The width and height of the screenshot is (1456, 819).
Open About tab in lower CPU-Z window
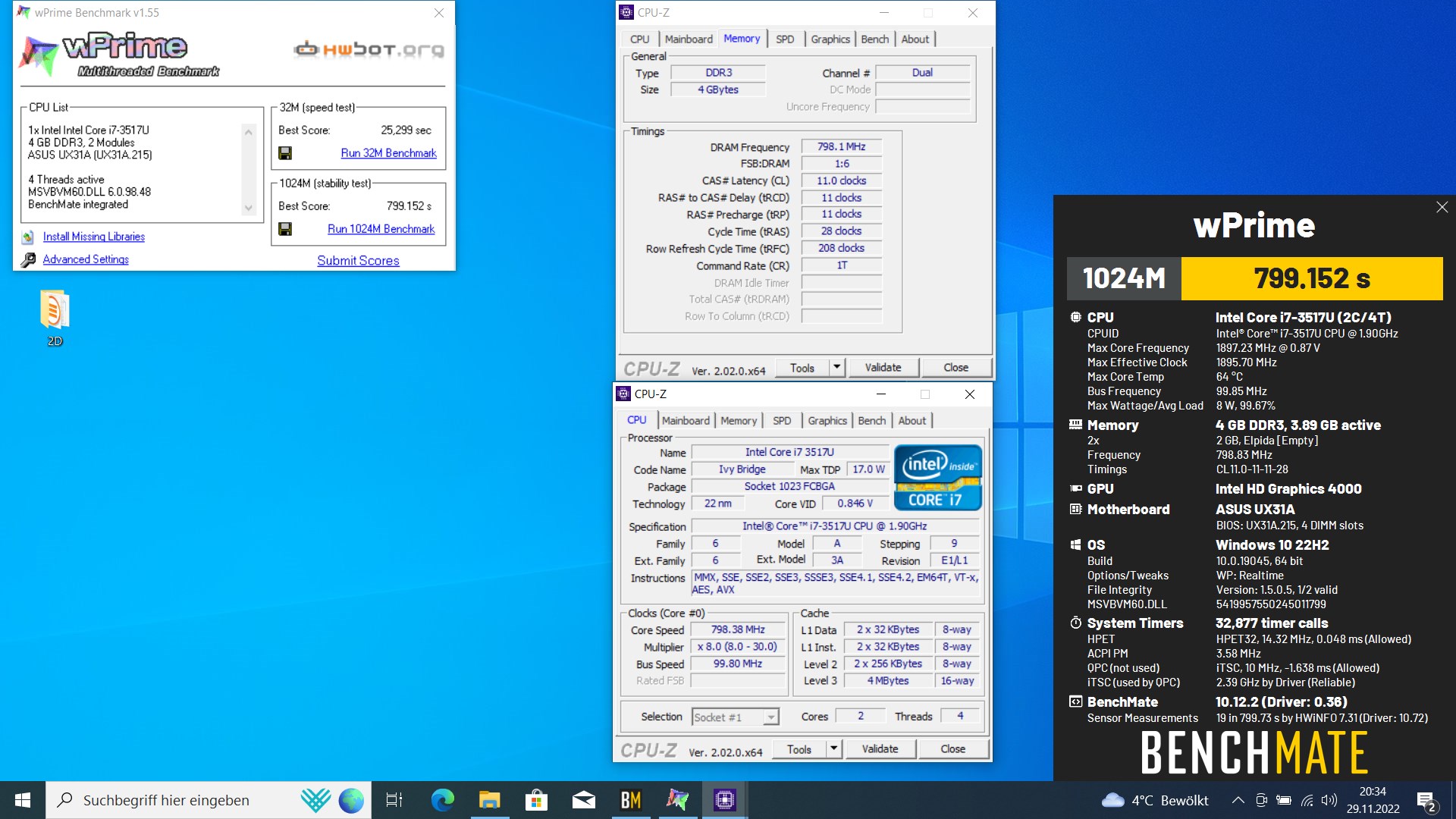[912, 420]
